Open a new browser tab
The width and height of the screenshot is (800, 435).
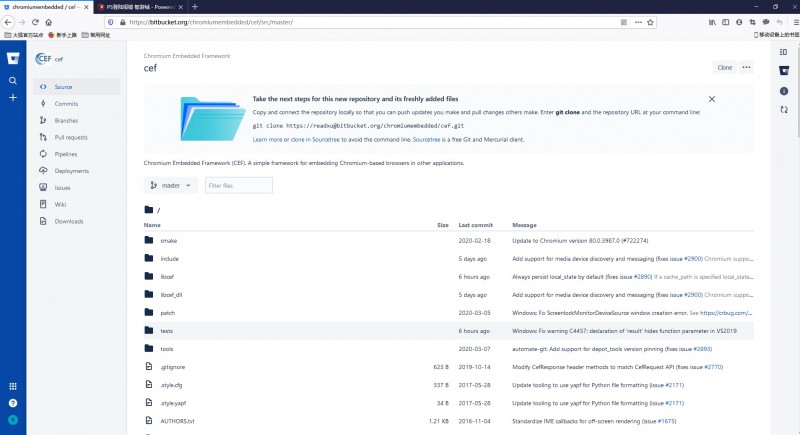[x=222, y=6]
